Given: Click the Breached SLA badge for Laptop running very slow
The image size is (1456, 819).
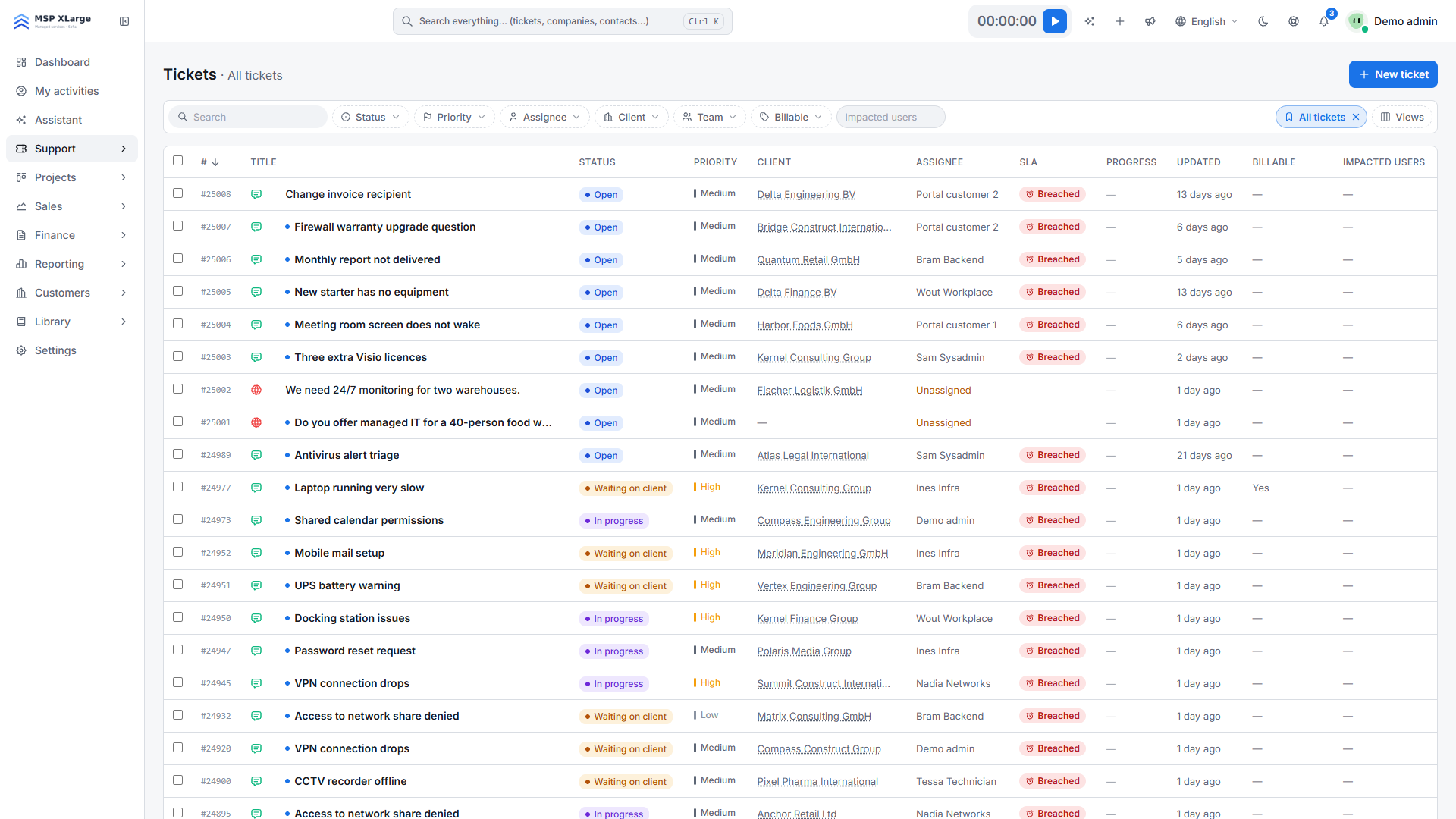Looking at the screenshot, I should click(1053, 488).
